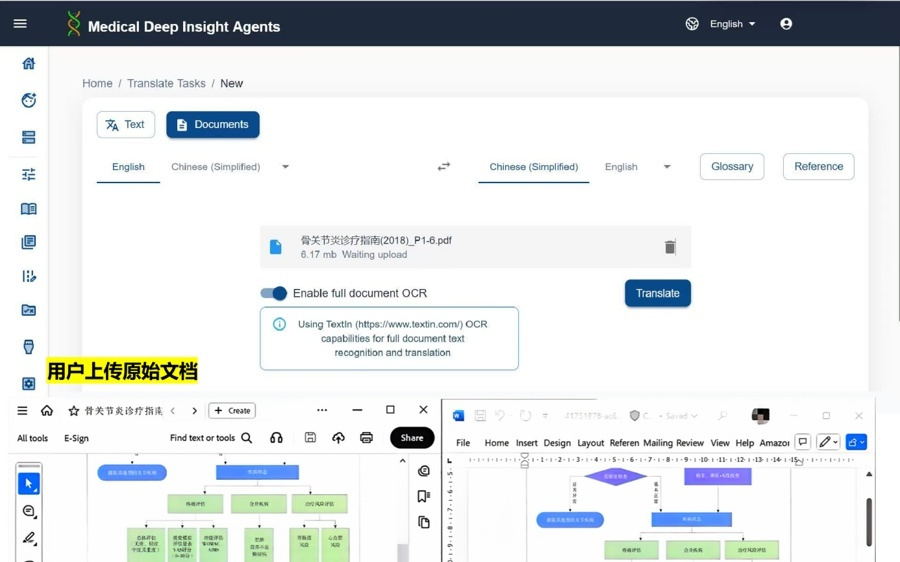
Task: Go to Home via sidebar house icon
Action: tap(29, 64)
